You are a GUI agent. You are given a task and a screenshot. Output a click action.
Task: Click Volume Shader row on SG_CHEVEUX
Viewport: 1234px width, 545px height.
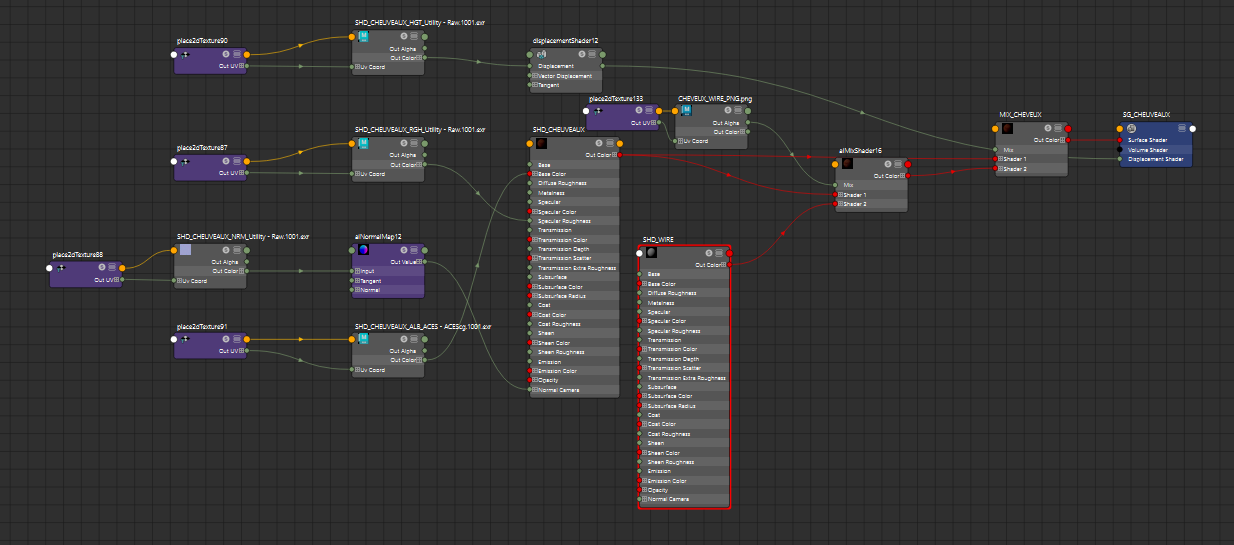tap(1156, 150)
